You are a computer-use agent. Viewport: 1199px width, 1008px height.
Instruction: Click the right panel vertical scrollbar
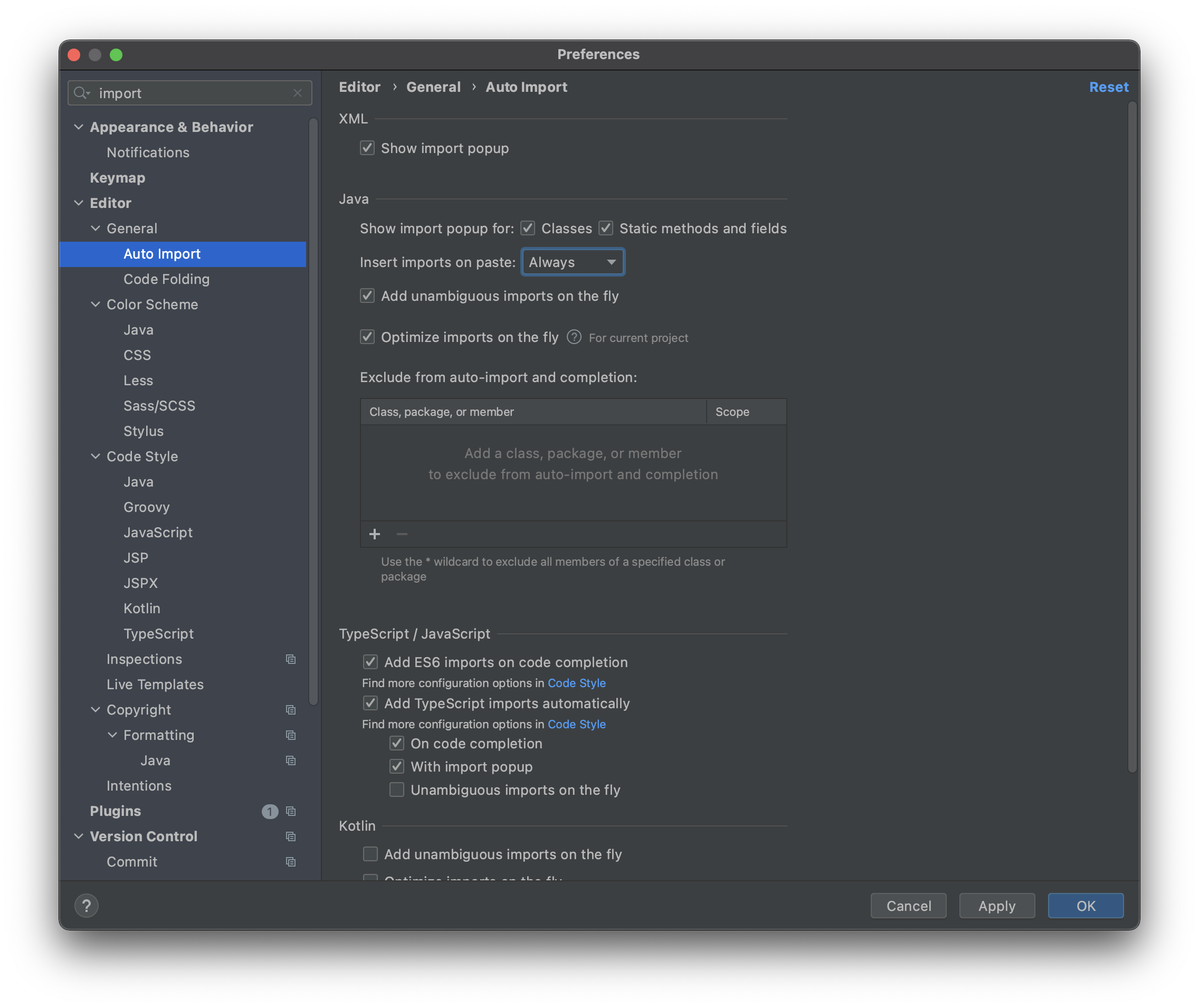click(x=1131, y=434)
